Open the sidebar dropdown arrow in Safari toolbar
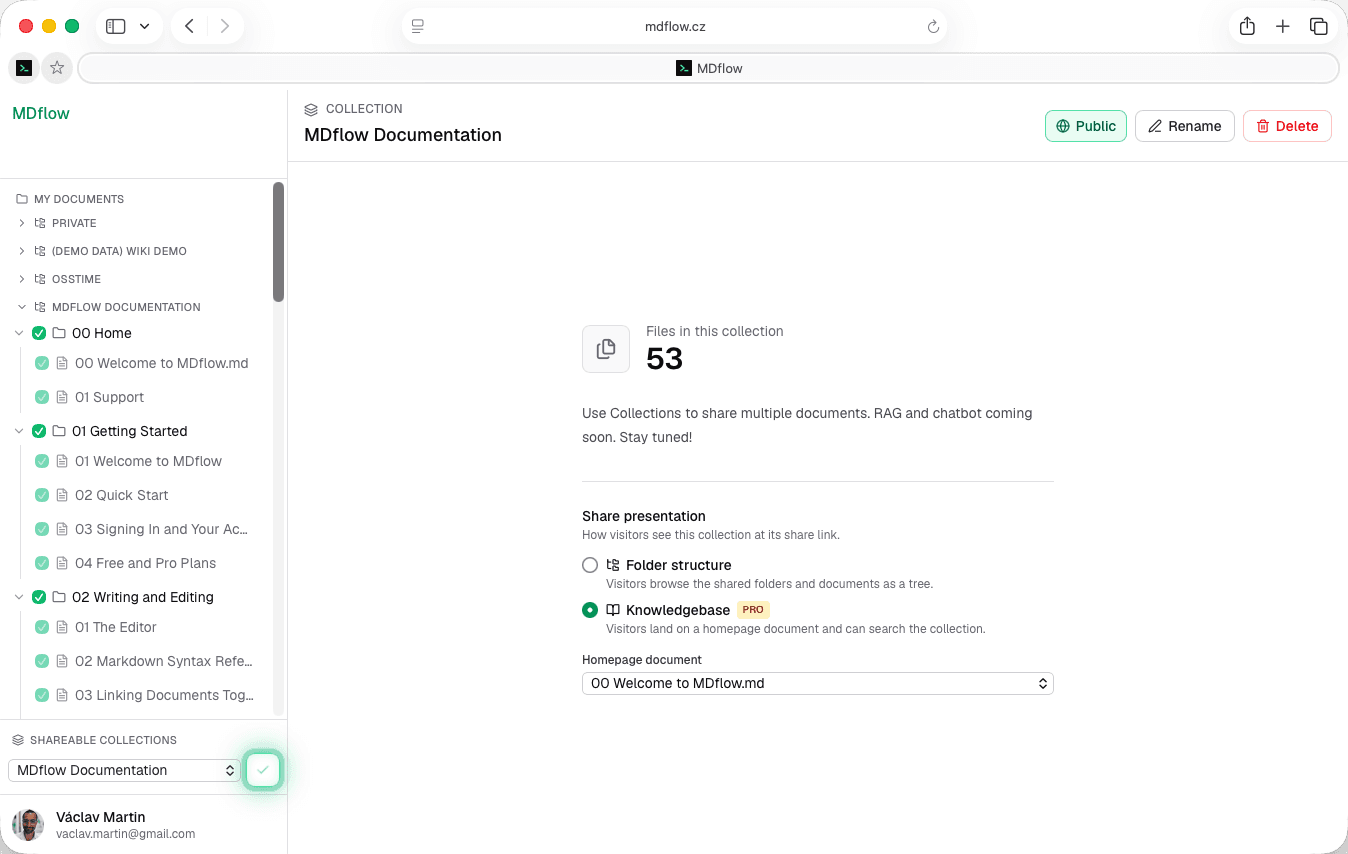1348x854 pixels. [144, 27]
